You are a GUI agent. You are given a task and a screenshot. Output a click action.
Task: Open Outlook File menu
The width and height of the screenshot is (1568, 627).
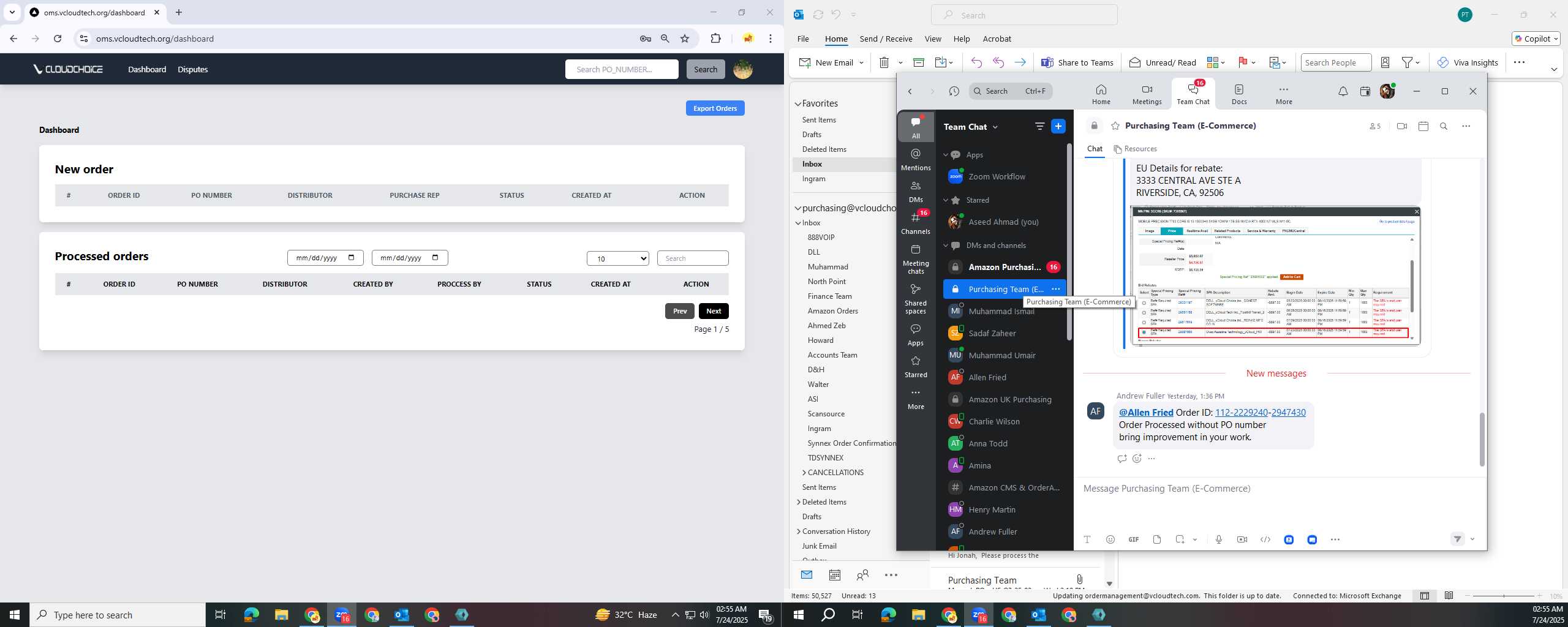click(x=802, y=39)
